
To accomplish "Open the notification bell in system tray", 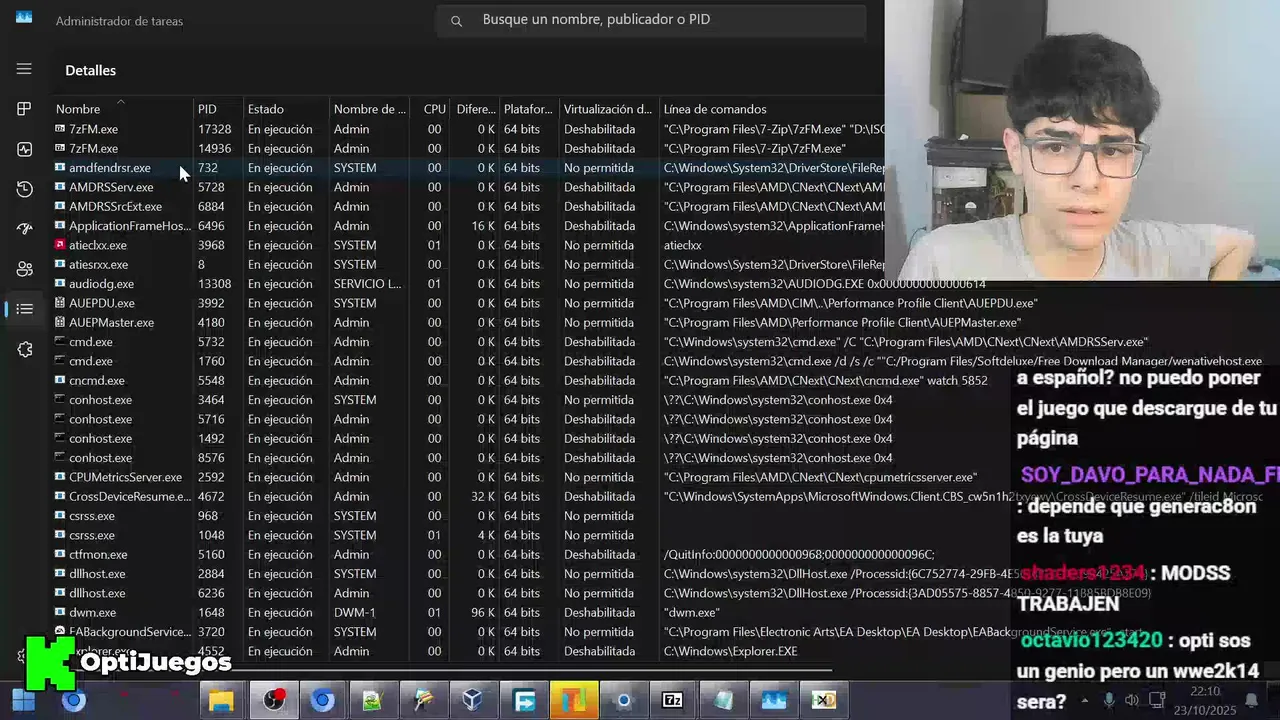I will click(1251, 700).
